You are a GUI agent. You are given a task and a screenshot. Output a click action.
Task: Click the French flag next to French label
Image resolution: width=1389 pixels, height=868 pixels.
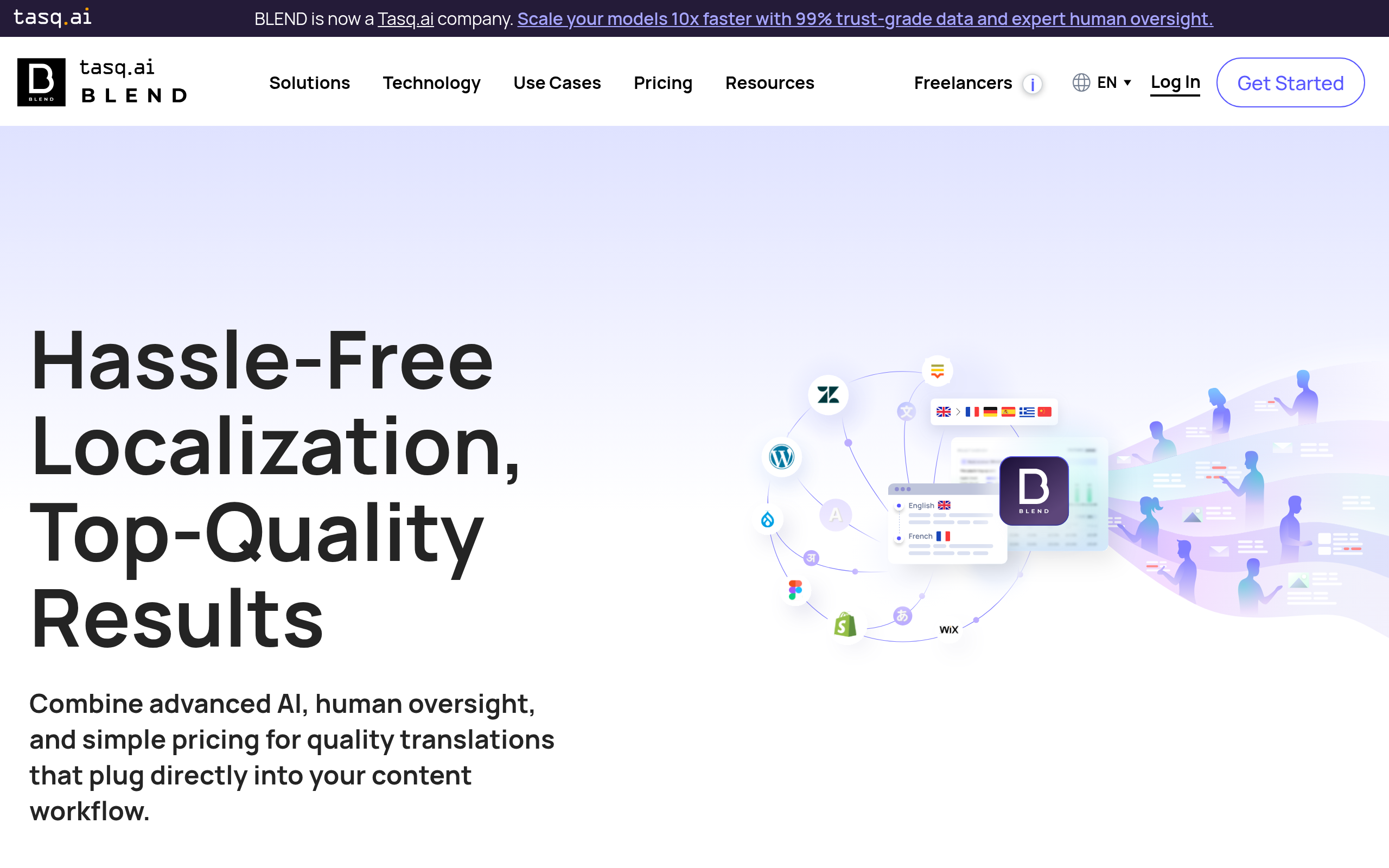[943, 536]
